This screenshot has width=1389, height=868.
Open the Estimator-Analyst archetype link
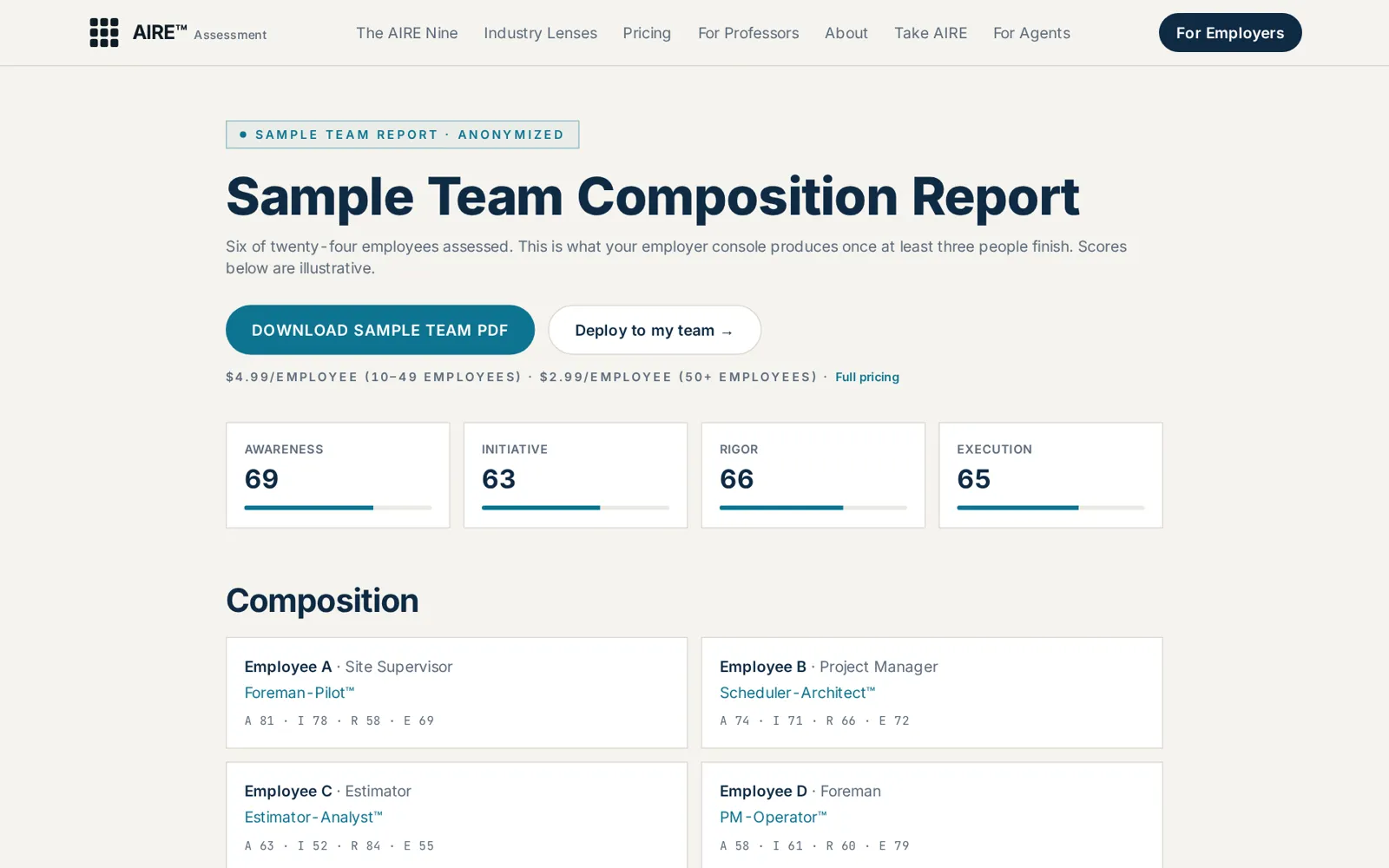pos(313,817)
